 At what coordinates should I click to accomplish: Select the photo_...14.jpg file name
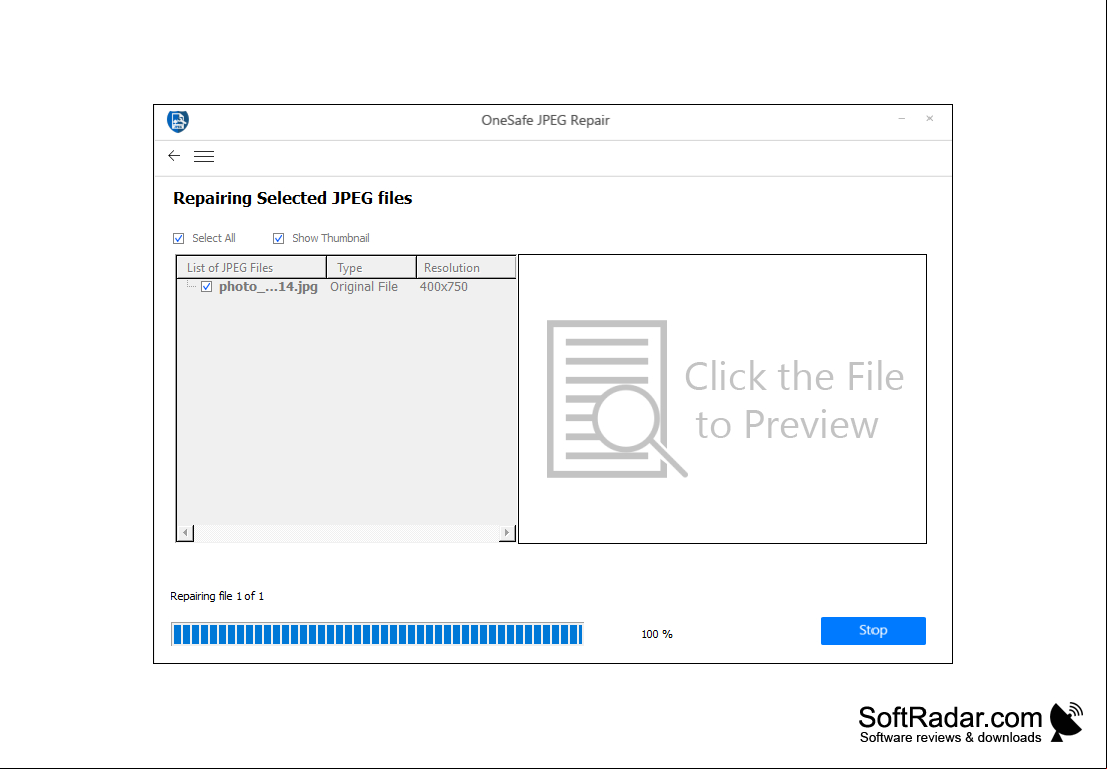268,287
